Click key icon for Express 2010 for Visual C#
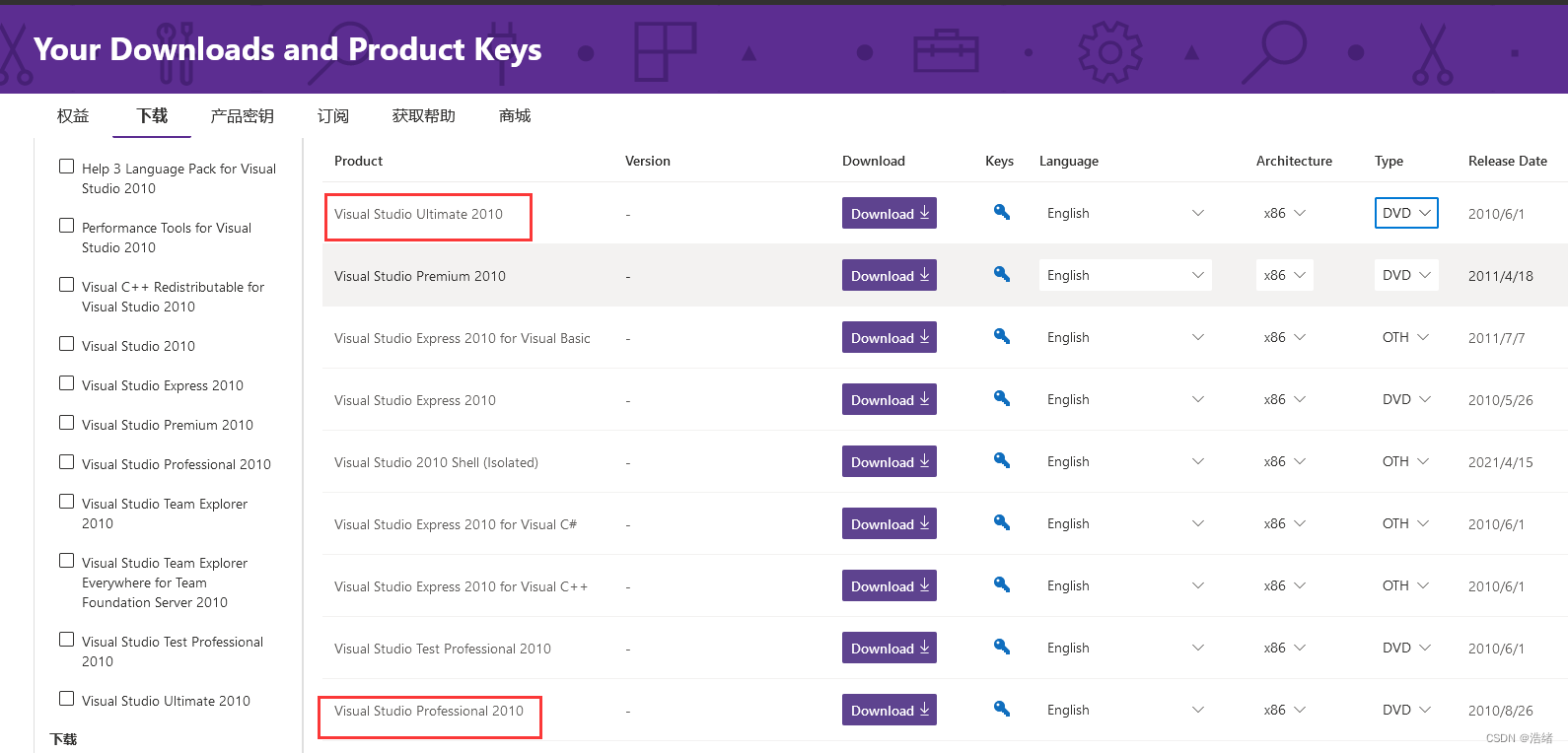The width and height of the screenshot is (1568, 753). pyautogui.click(x=1001, y=522)
